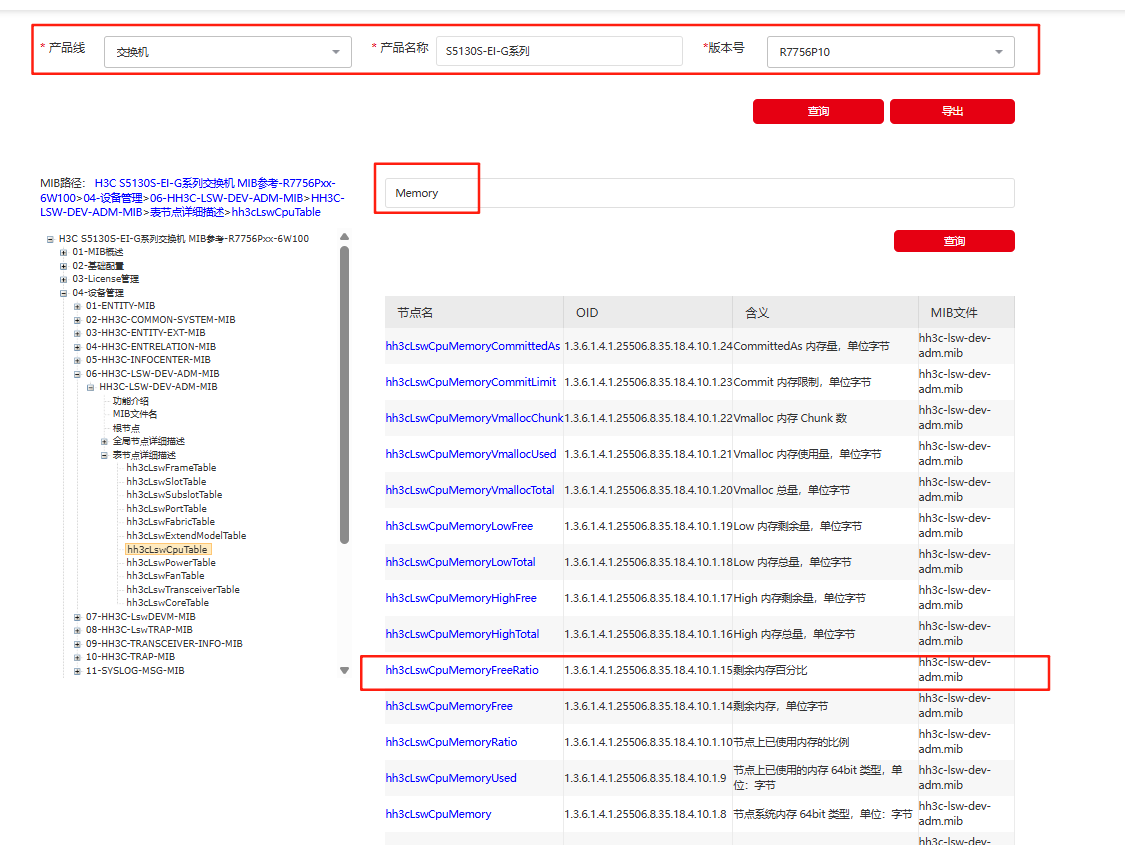This screenshot has width=1125, height=845.
Task: Click the 查询 button beside 导出
Action: (818, 111)
